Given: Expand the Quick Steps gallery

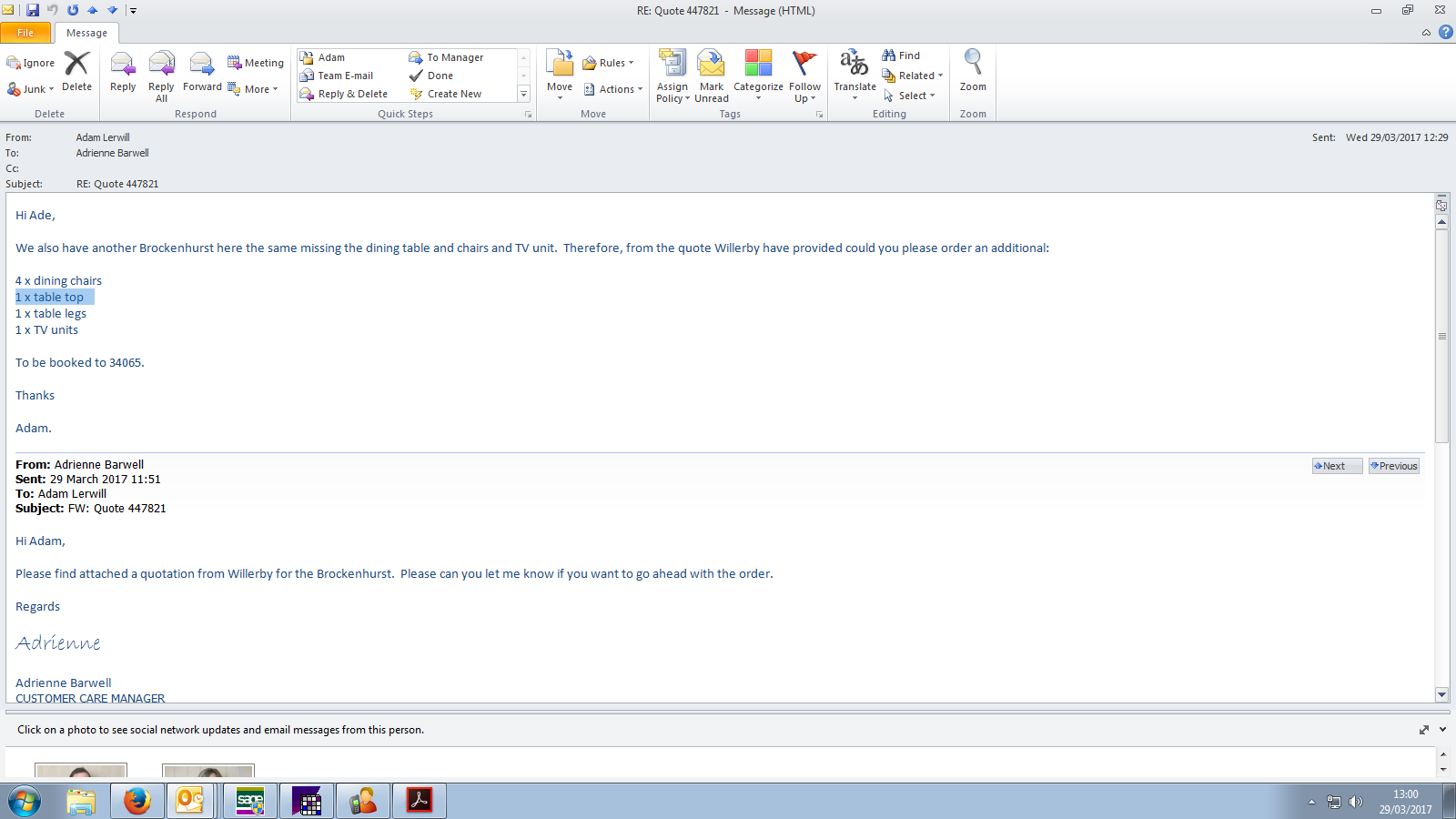Looking at the screenshot, I should pyautogui.click(x=523, y=94).
